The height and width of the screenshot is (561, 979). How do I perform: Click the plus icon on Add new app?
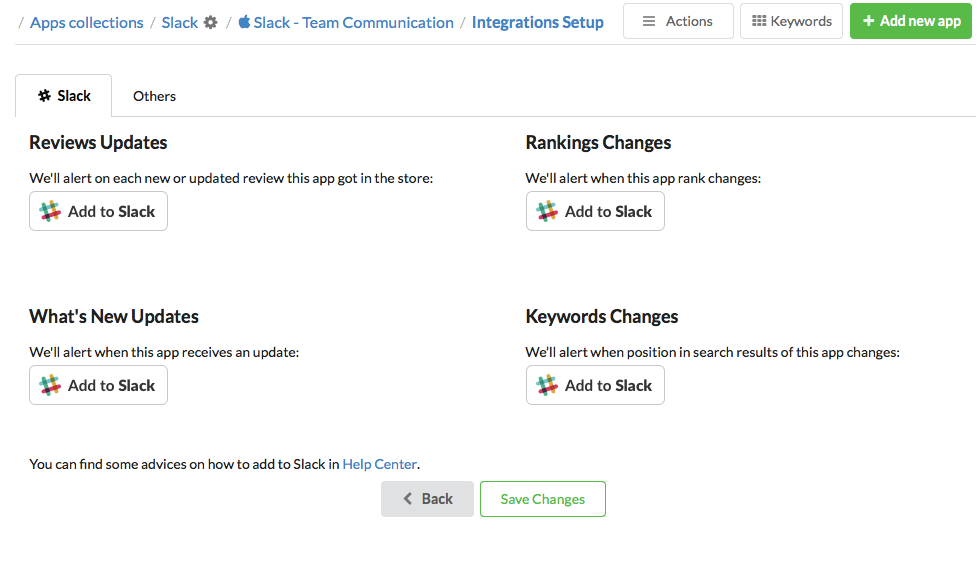pos(868,21)
